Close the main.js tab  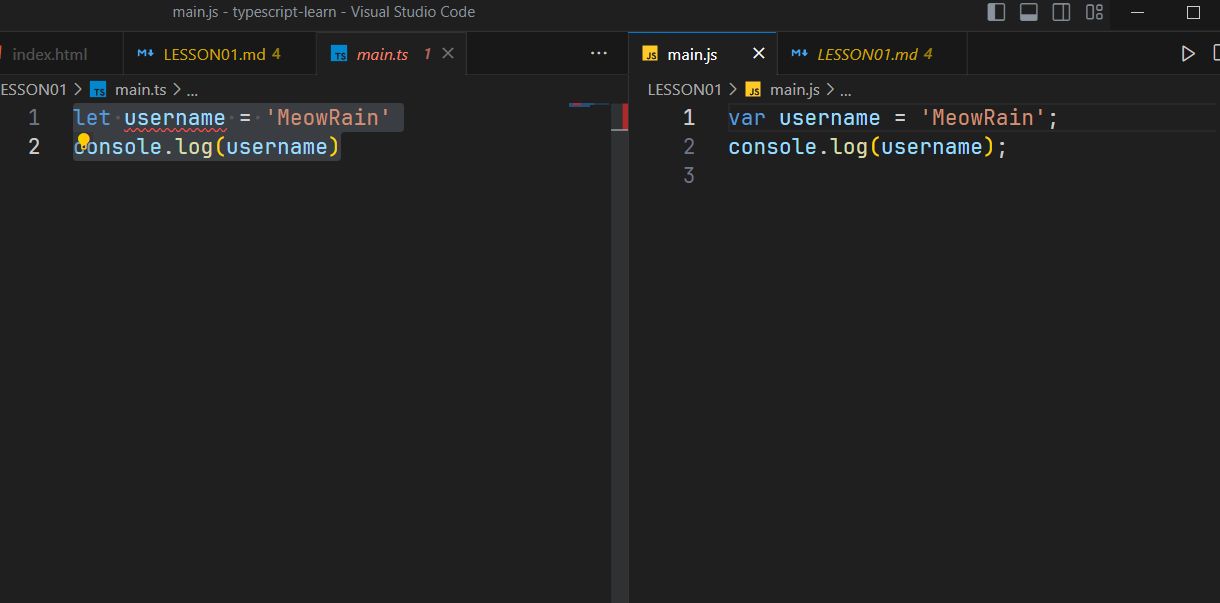(758, 54)
